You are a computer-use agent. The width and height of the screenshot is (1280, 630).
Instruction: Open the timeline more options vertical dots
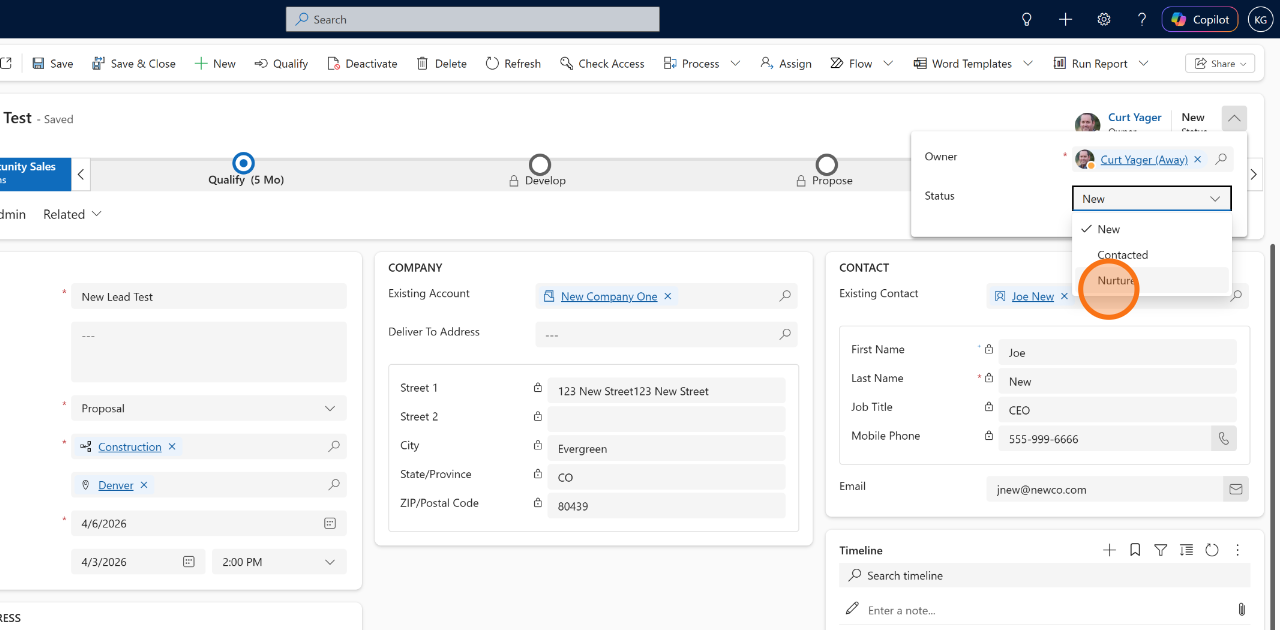click(x=1238, y=550)
